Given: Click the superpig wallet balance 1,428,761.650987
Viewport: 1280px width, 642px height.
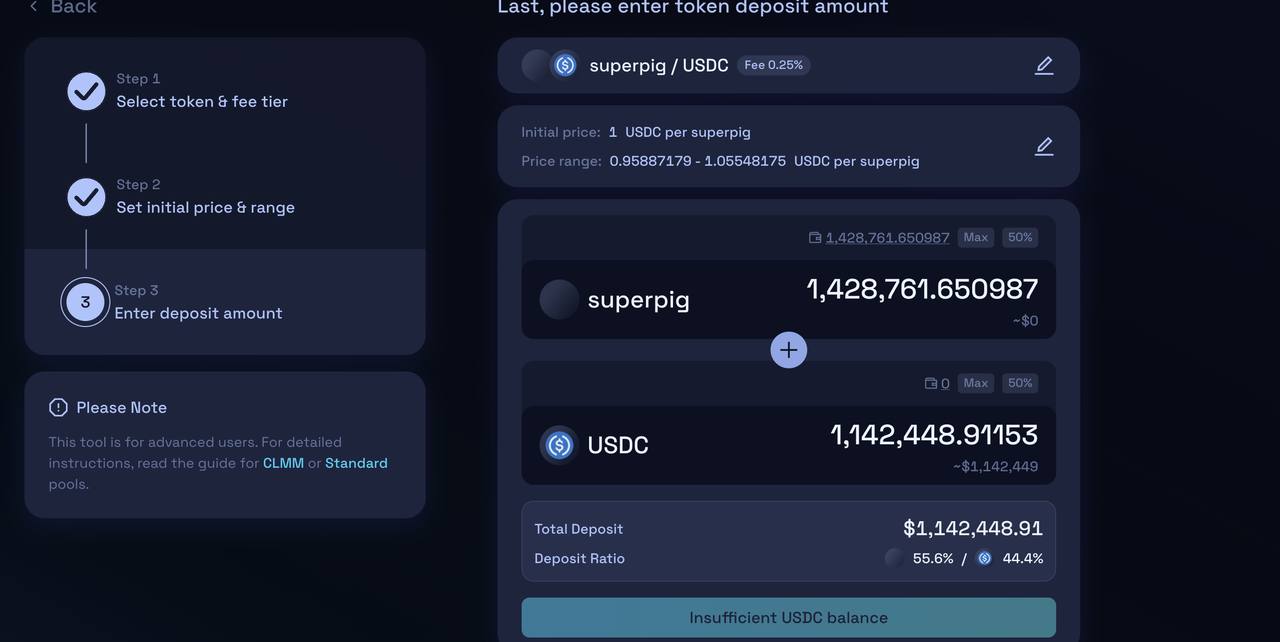Looking at the screenshot, I should pos(888,238).
